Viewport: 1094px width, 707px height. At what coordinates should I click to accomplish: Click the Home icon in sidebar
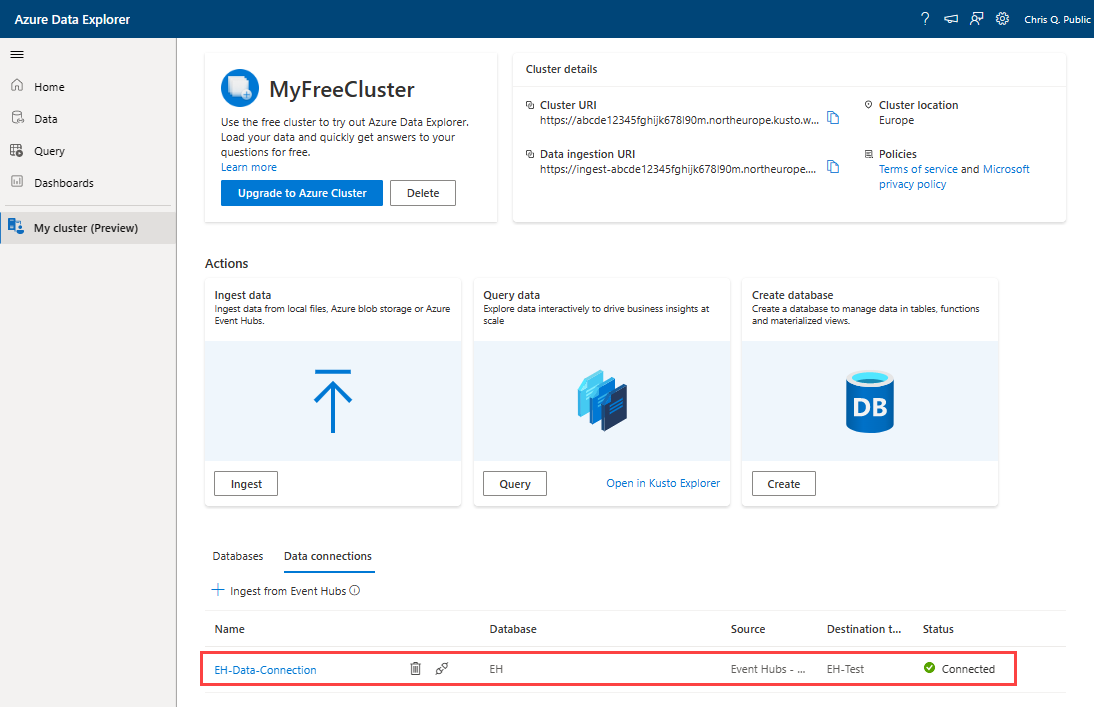(x=17, y=86)
